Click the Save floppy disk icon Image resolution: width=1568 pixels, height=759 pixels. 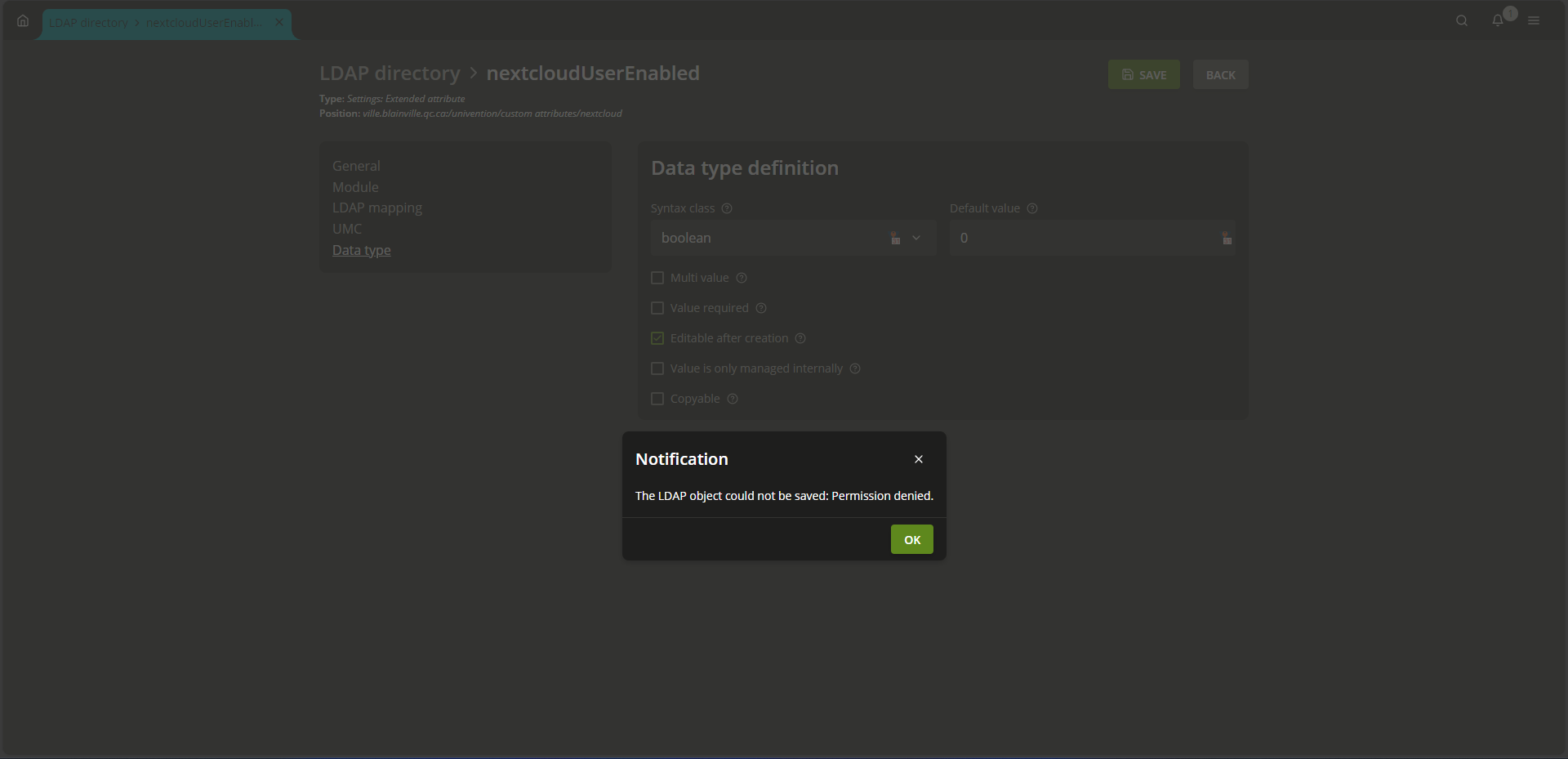pos(1128,74)
